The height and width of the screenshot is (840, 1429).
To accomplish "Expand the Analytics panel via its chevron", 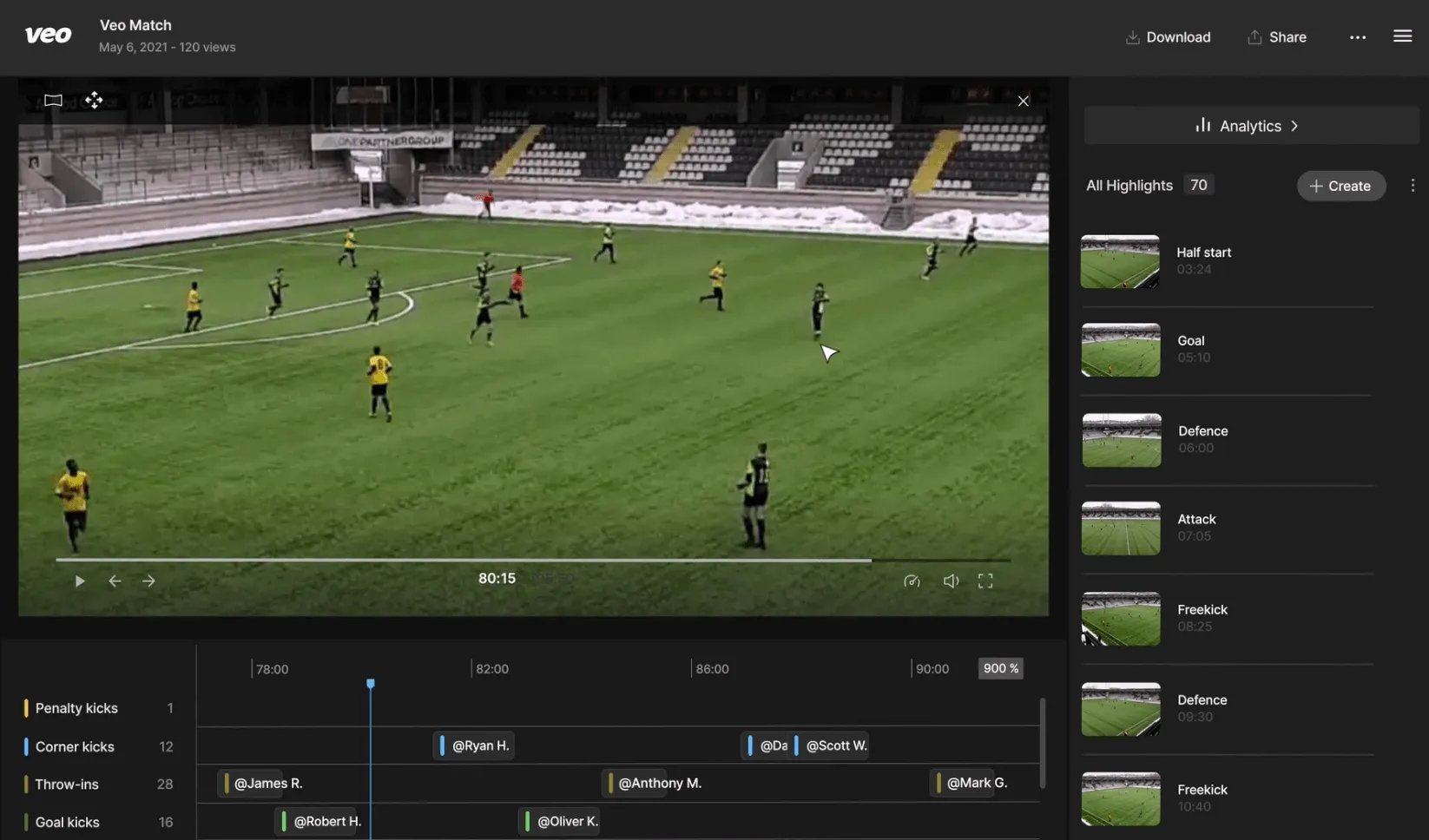I will click(1294, 125).
